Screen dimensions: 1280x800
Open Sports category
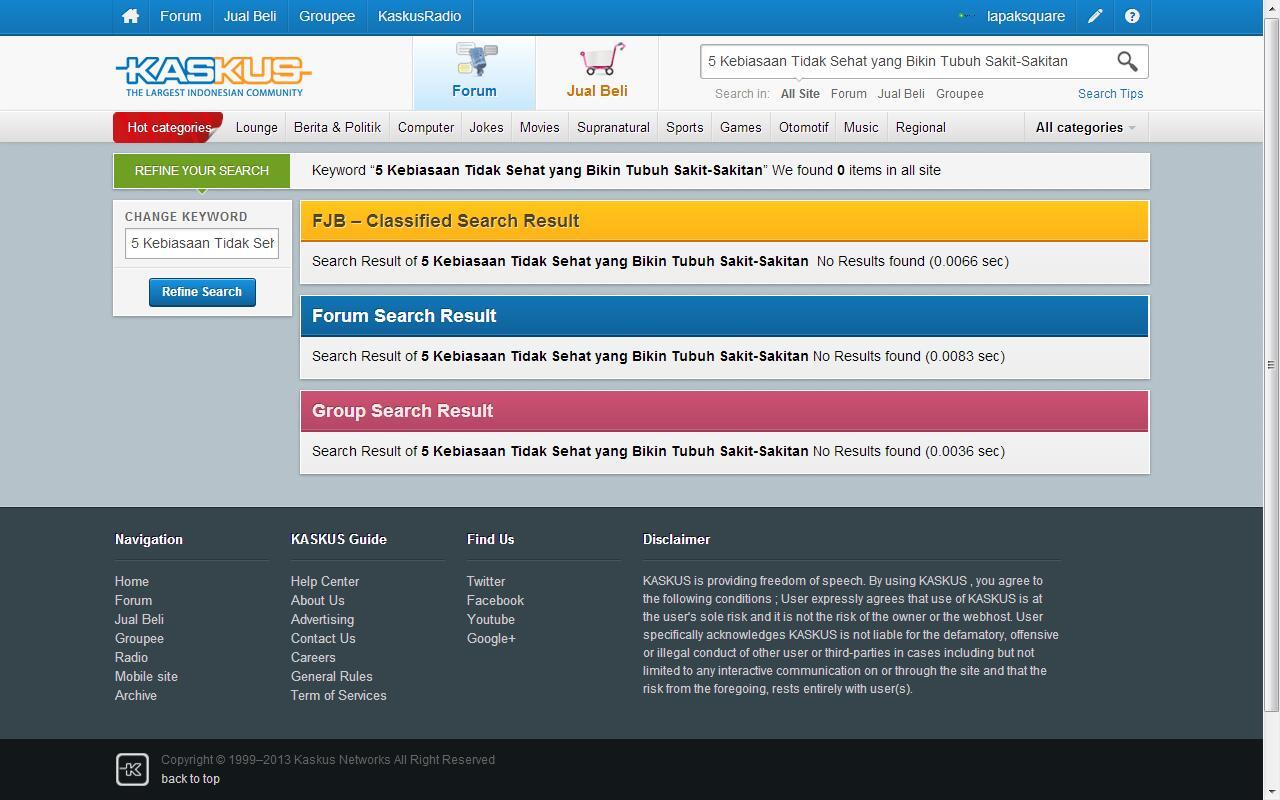pos(685,127)
